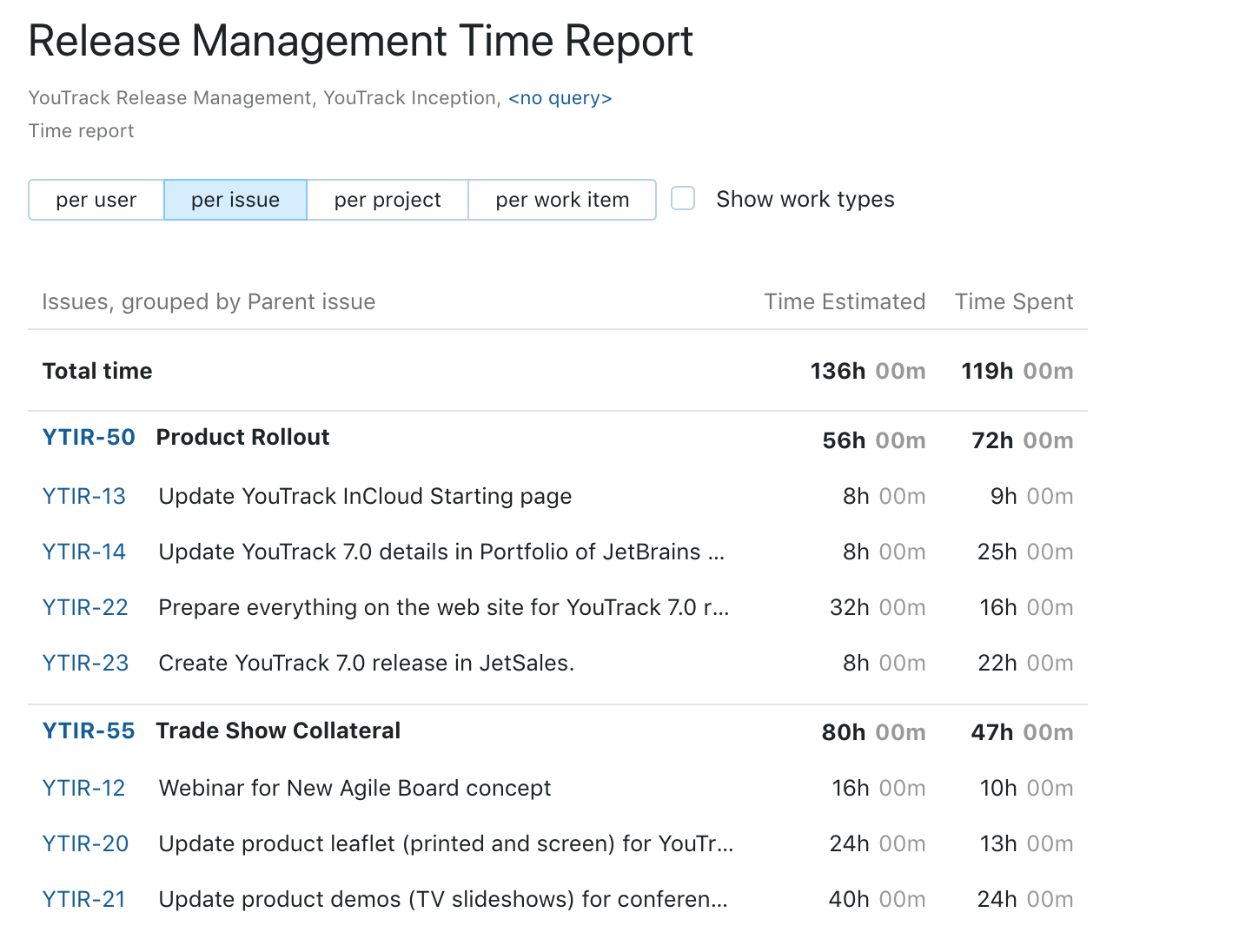Open issue YTIR-21 link

(x=84, y=899)
